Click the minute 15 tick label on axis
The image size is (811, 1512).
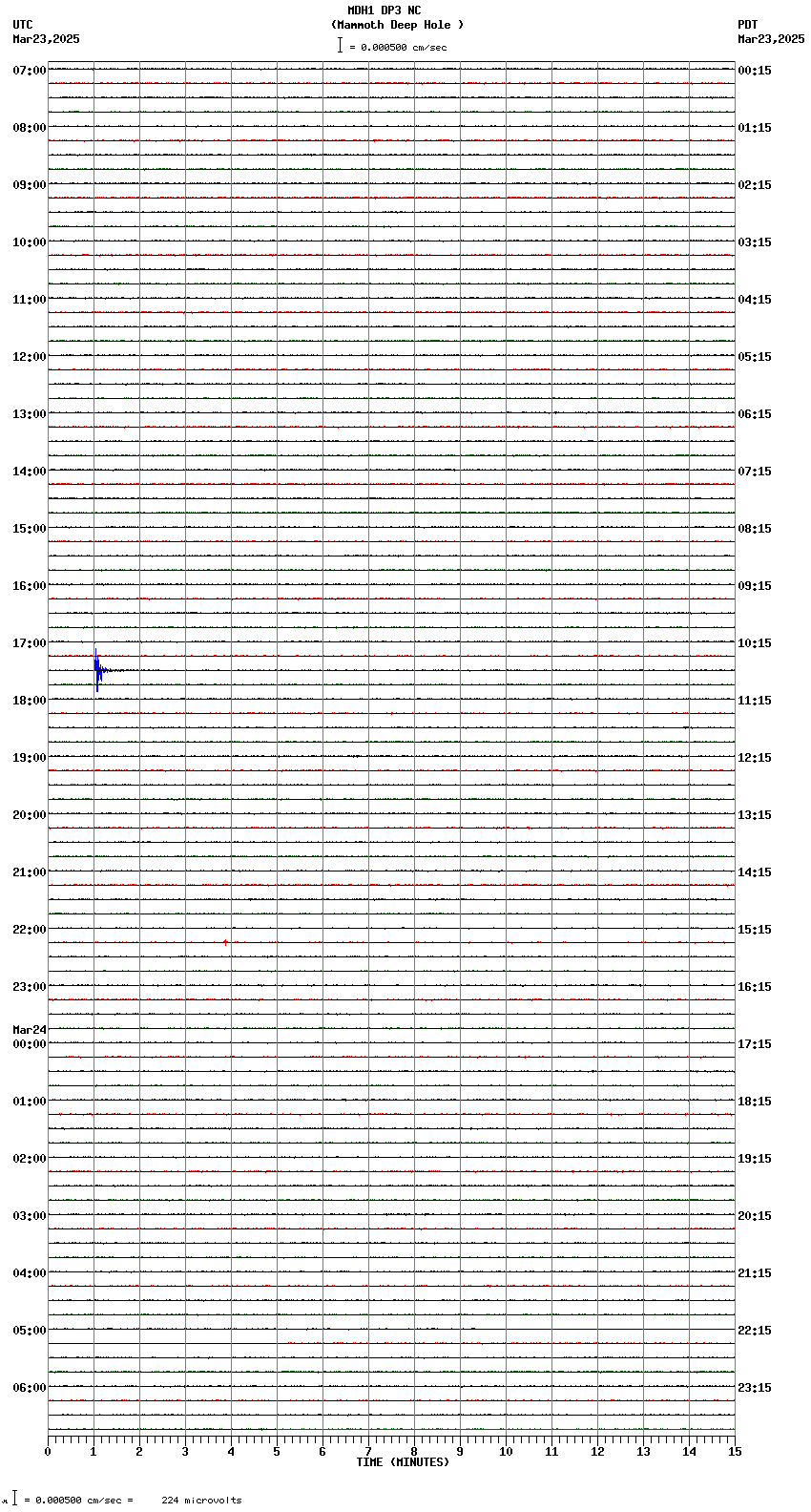click(735, 1452)
